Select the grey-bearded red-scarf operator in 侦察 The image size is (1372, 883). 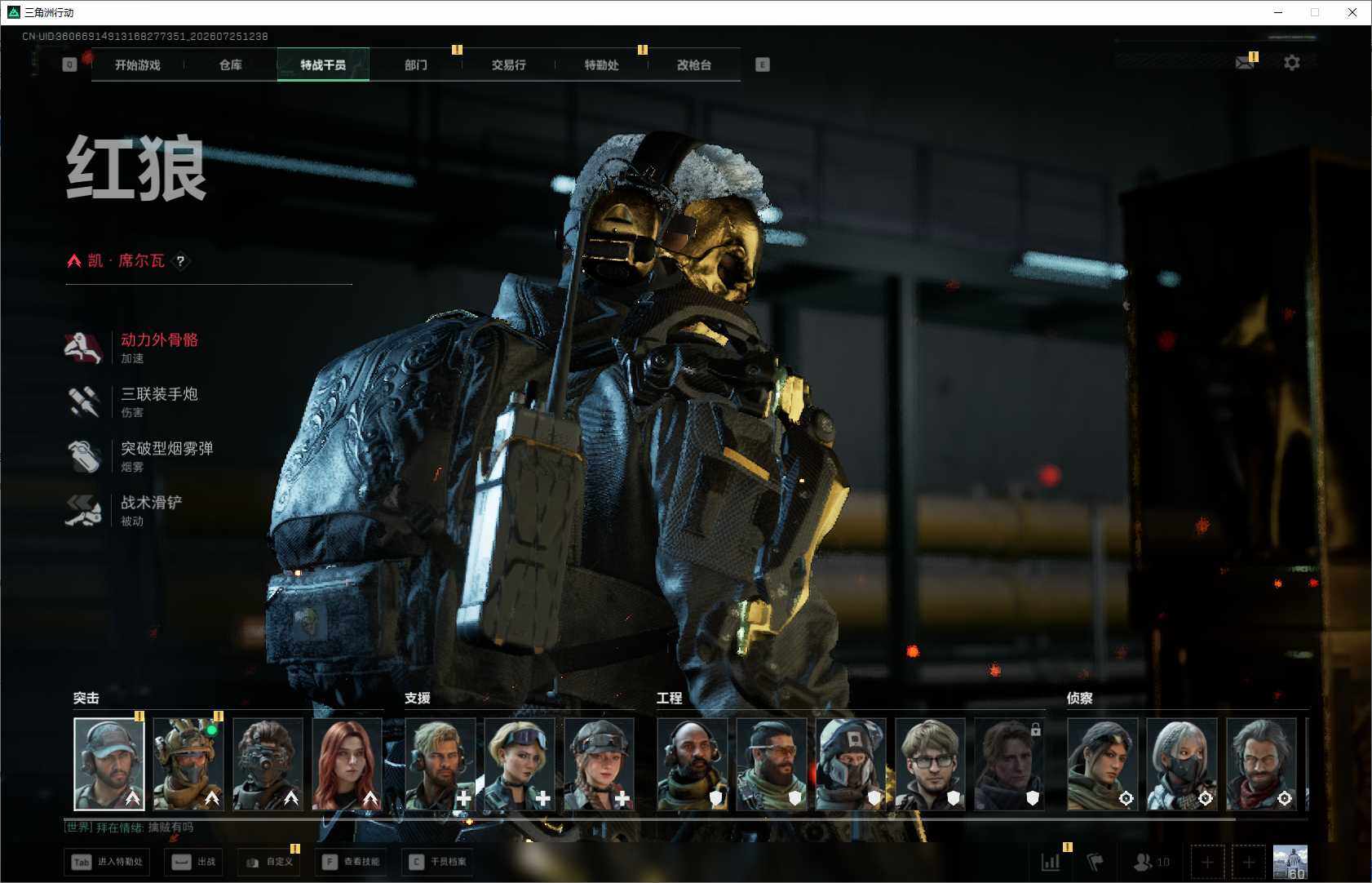click(1261, 764)
